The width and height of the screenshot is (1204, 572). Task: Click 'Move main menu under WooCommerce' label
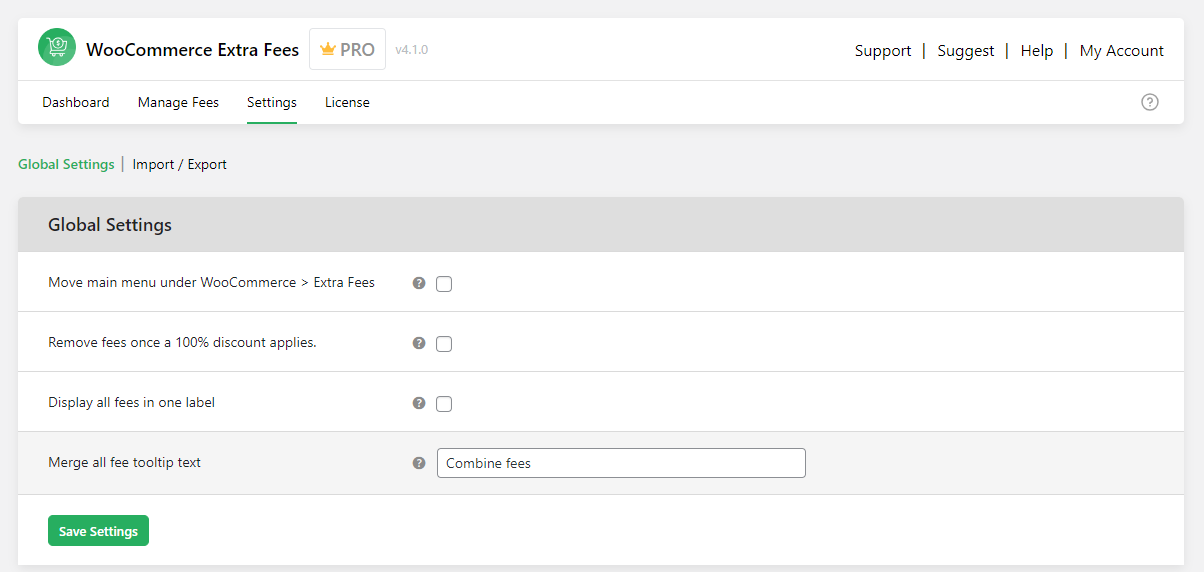(212, 282)
